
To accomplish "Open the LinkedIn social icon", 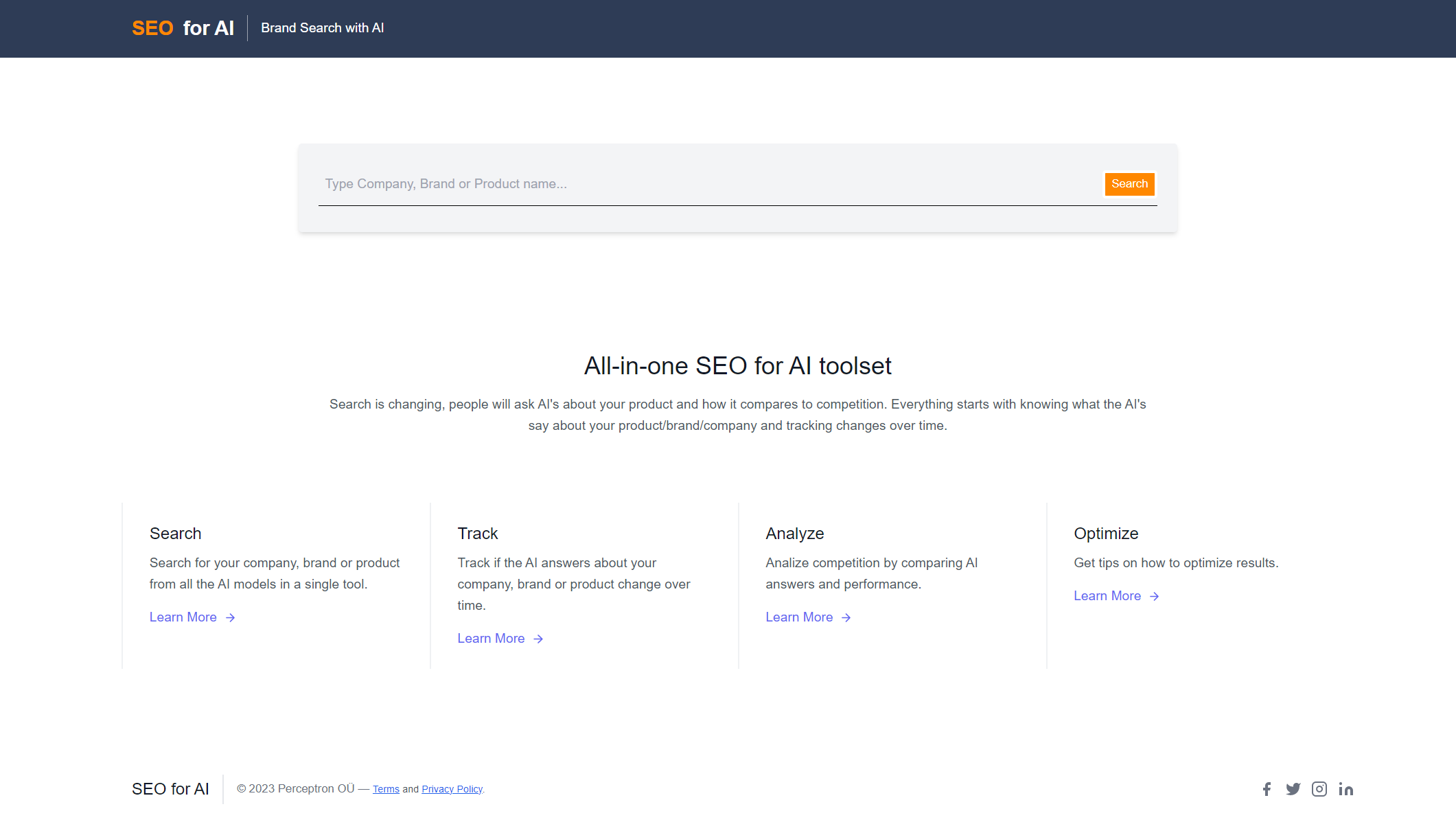I will click(x=1345, y=789).
